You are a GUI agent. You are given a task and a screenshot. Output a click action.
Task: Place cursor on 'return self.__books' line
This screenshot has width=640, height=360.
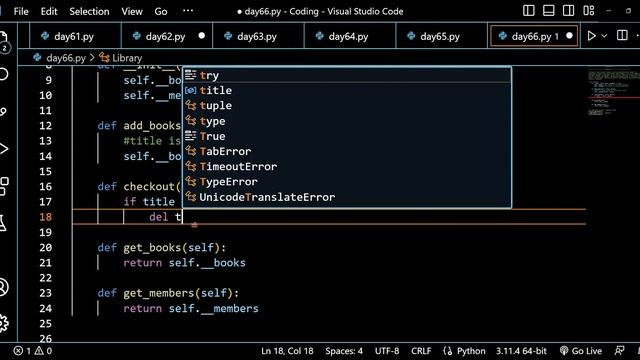click(x=184, y=263)
